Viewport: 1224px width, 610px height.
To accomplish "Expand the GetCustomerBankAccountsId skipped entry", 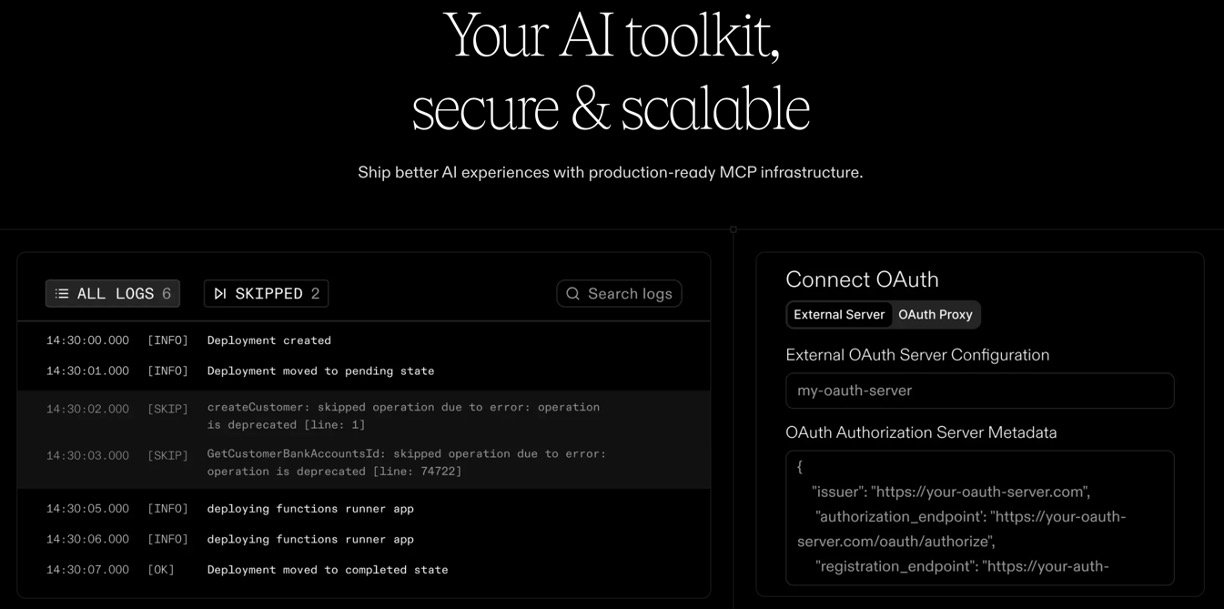I will [406, 463].
